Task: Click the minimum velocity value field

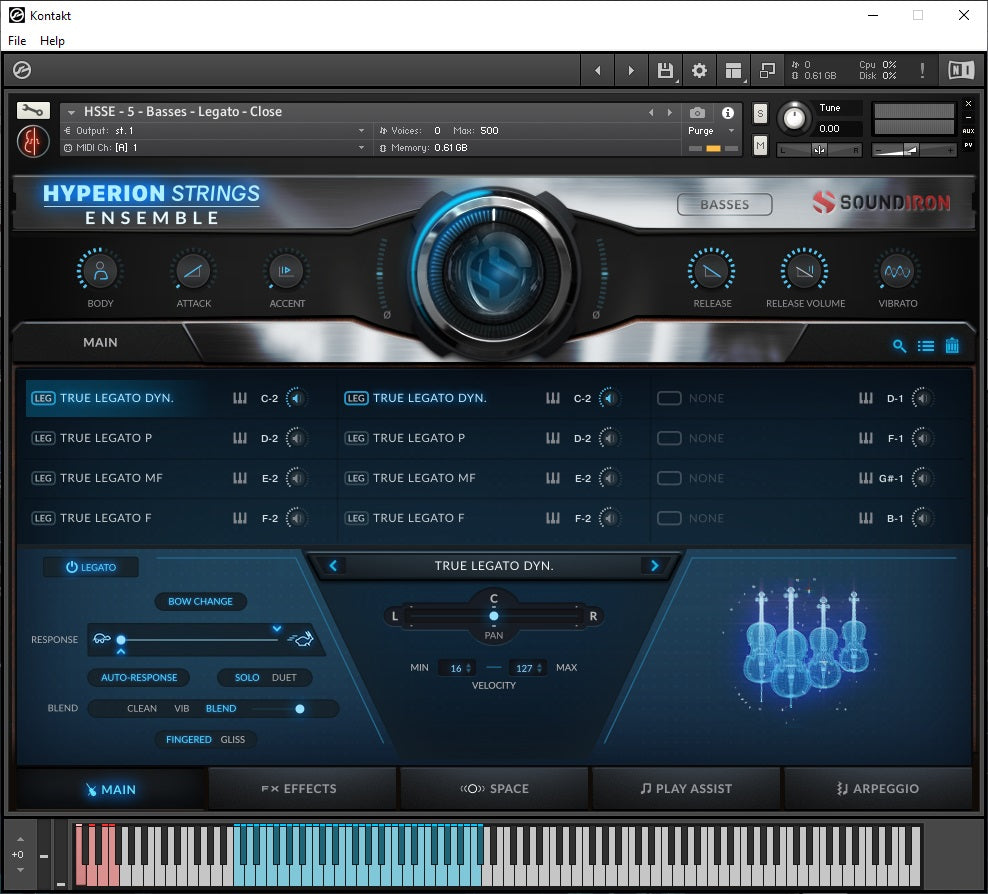Action: pyautogui.click(x=457, y=668)
